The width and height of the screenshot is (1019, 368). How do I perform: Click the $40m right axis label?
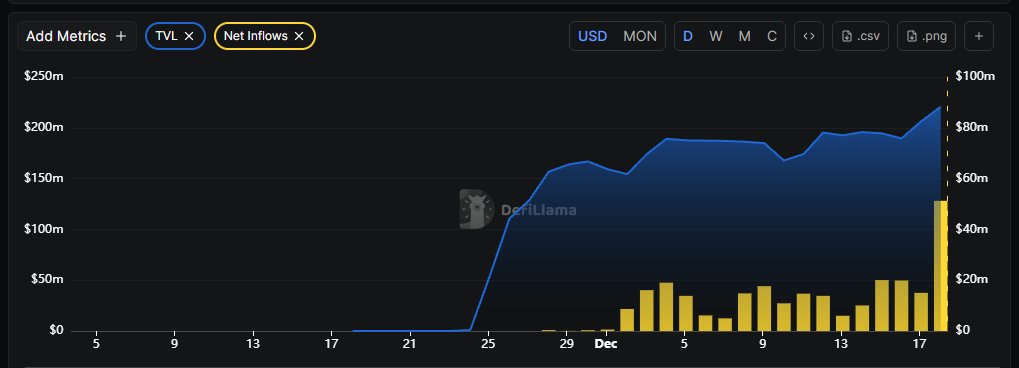tap(972, 229)
